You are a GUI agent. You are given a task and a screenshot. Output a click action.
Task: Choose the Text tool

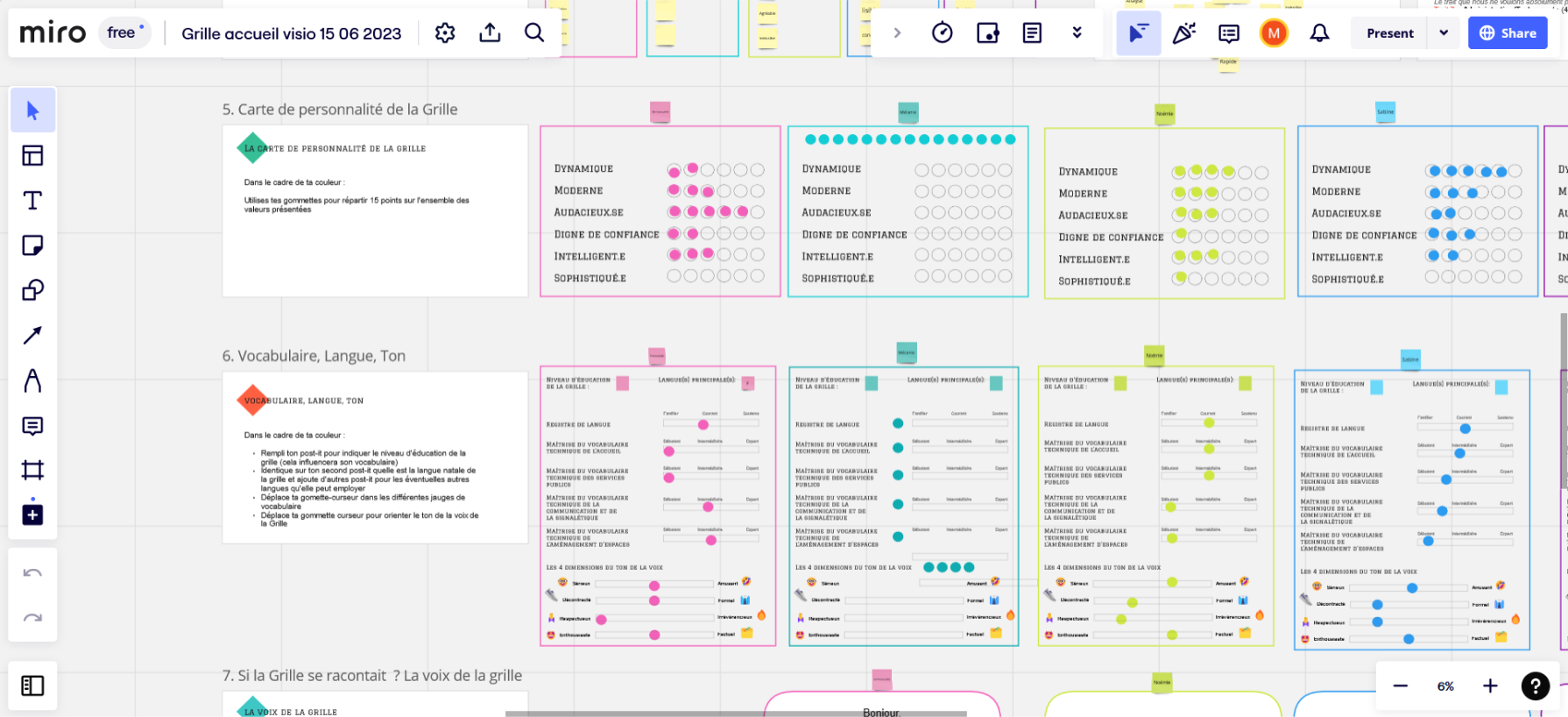[32, 201]
